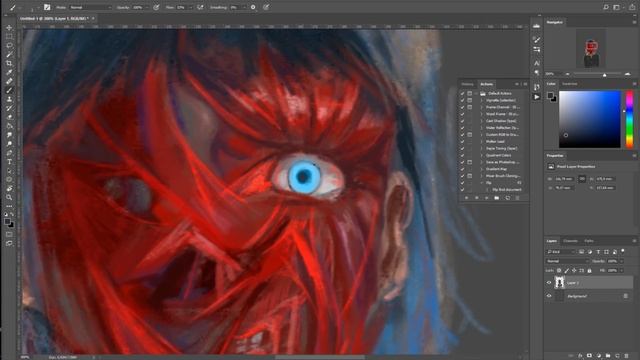Open the Opacity dropdown arrow in options bar
Viewport: 640px width, 360px height.
coord(147,7)
